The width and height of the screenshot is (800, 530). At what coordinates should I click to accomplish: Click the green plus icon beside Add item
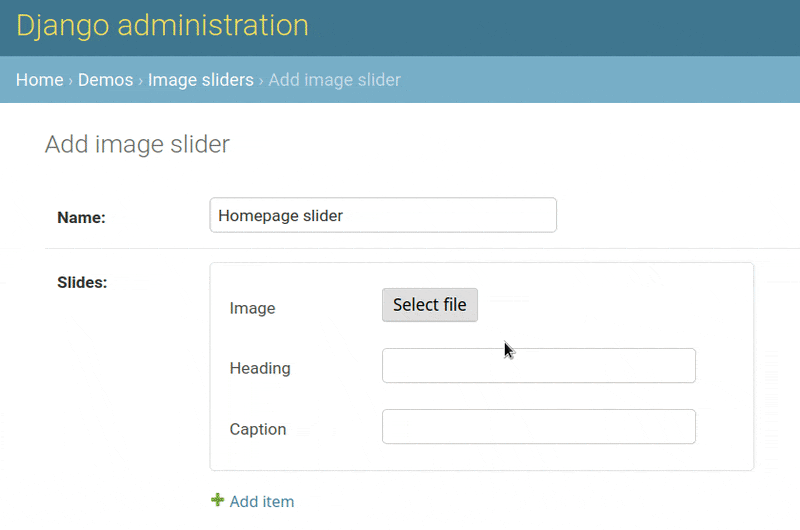click(x=217, y=500)
